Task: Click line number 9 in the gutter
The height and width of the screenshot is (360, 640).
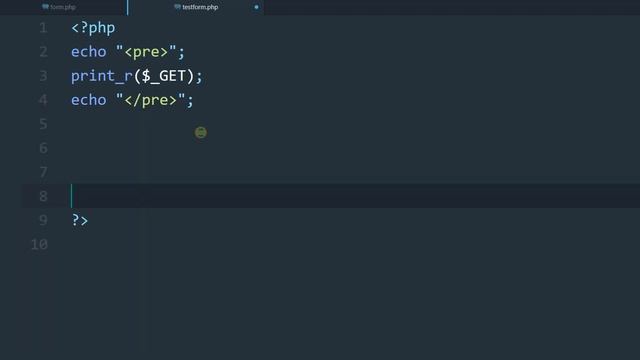Action: tap(43, 220)
